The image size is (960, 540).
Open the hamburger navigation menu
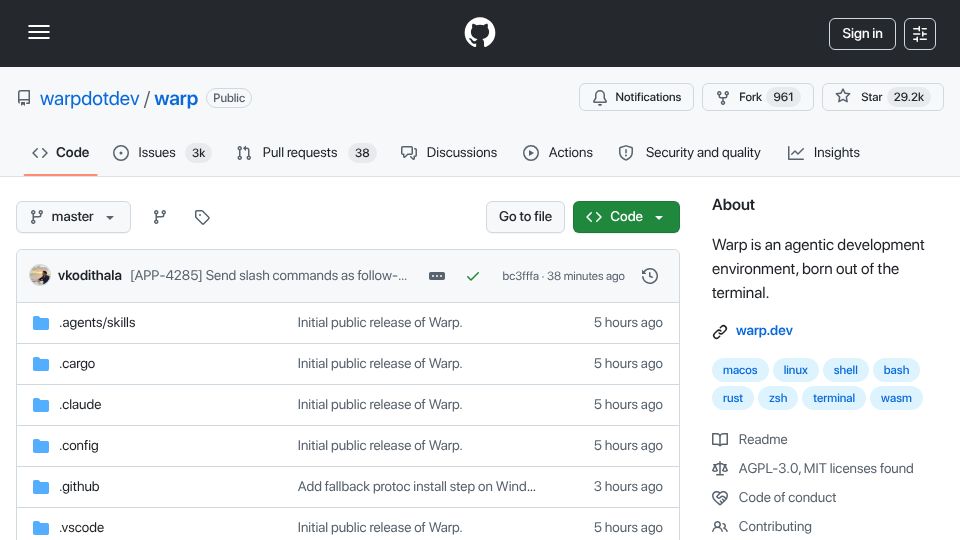(x=39, y=32)
